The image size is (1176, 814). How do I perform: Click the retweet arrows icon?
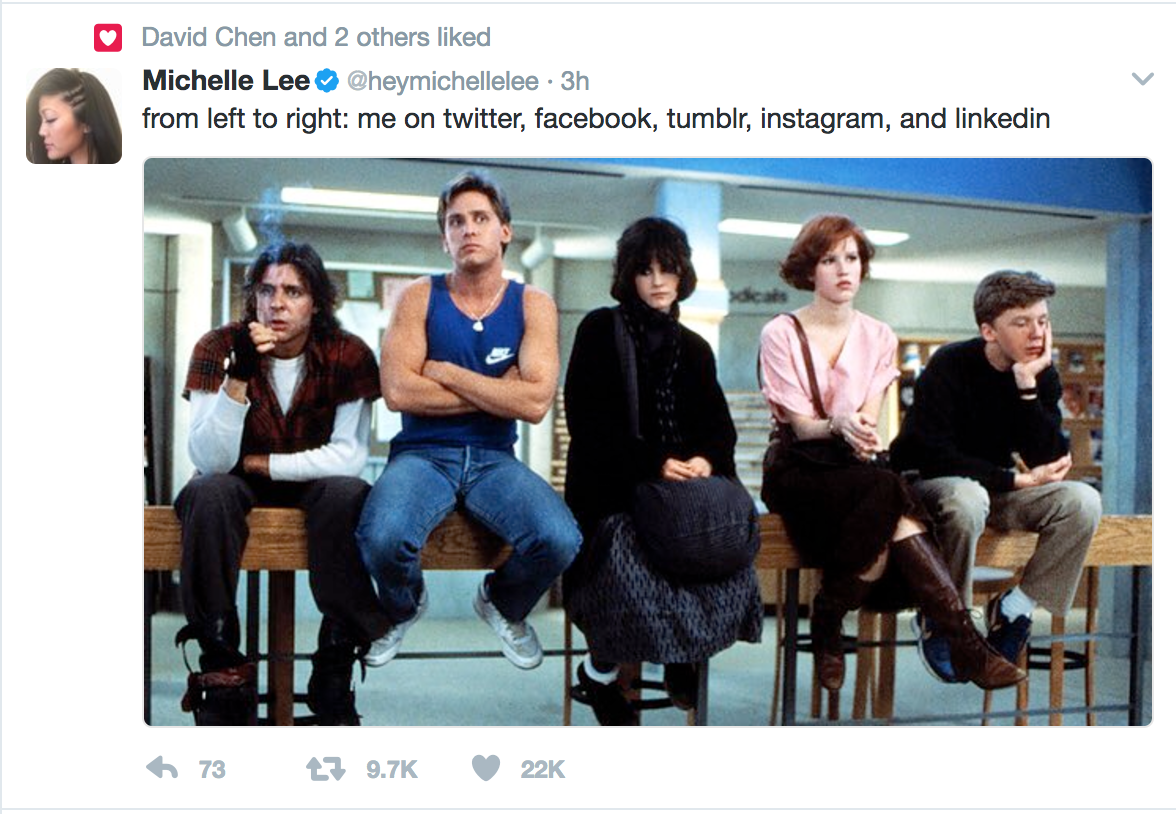[x=325, y=768]
